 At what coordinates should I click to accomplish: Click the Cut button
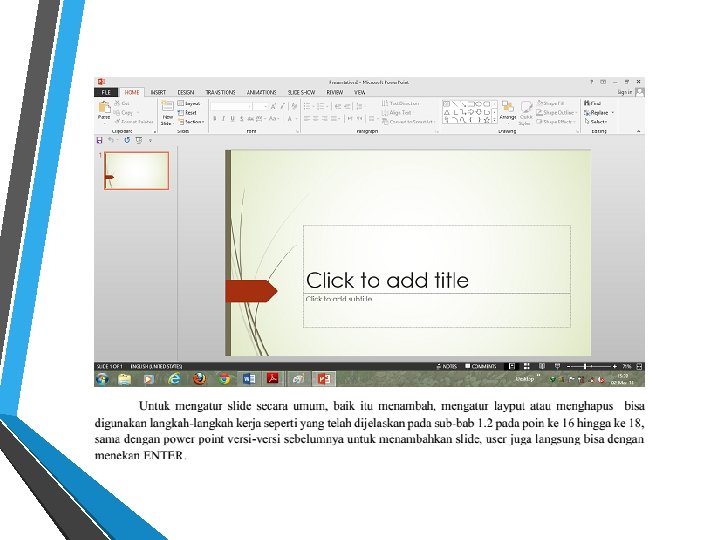122,103
